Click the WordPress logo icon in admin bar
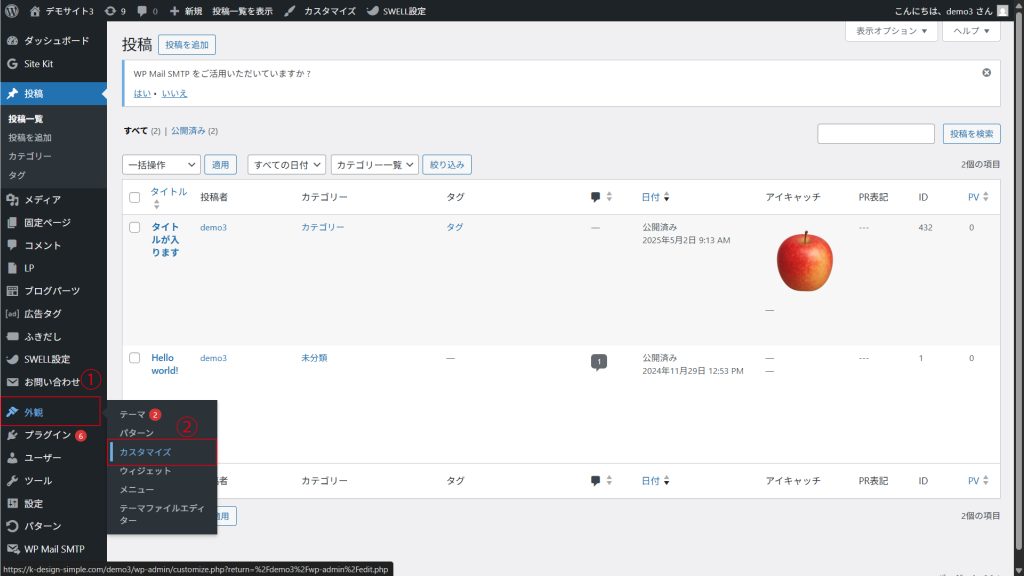Viewport: 1024px width, 576px height. [x=12, y=11]
